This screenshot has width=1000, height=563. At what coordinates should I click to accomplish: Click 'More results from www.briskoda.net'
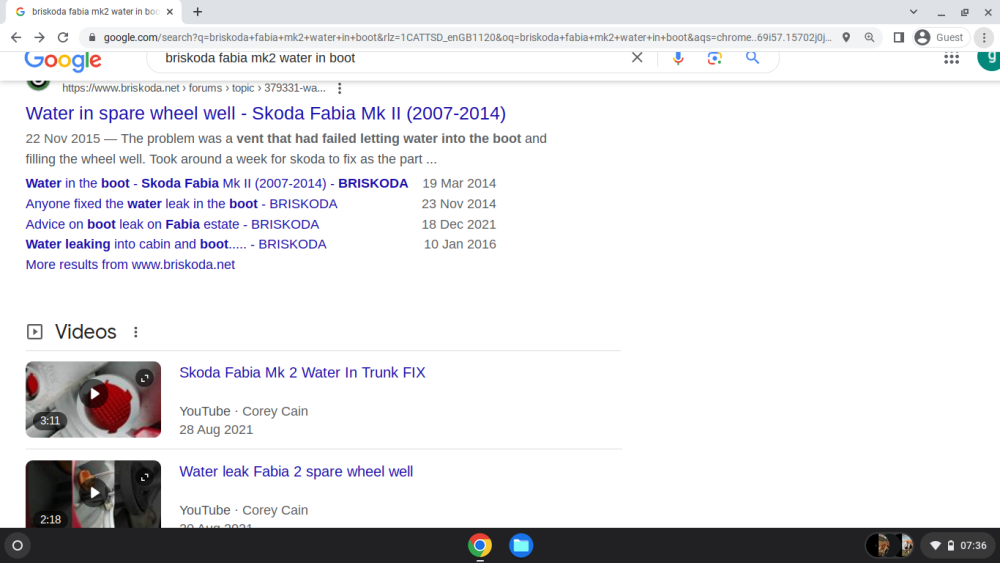130,265
